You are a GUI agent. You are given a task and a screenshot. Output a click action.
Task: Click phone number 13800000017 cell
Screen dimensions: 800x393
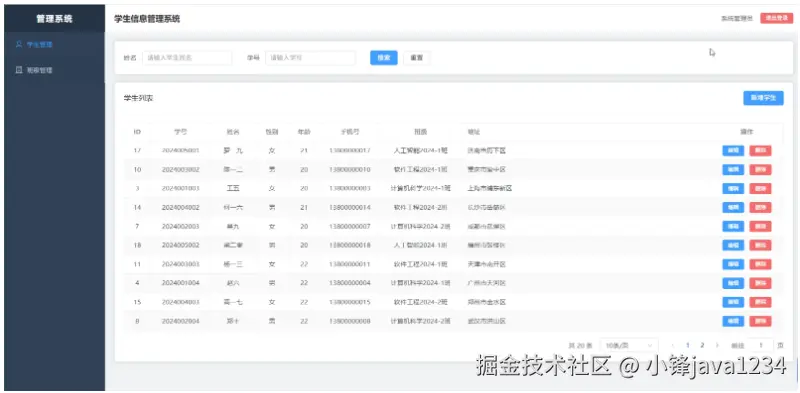pyautogui.click(x=350, y=151)
